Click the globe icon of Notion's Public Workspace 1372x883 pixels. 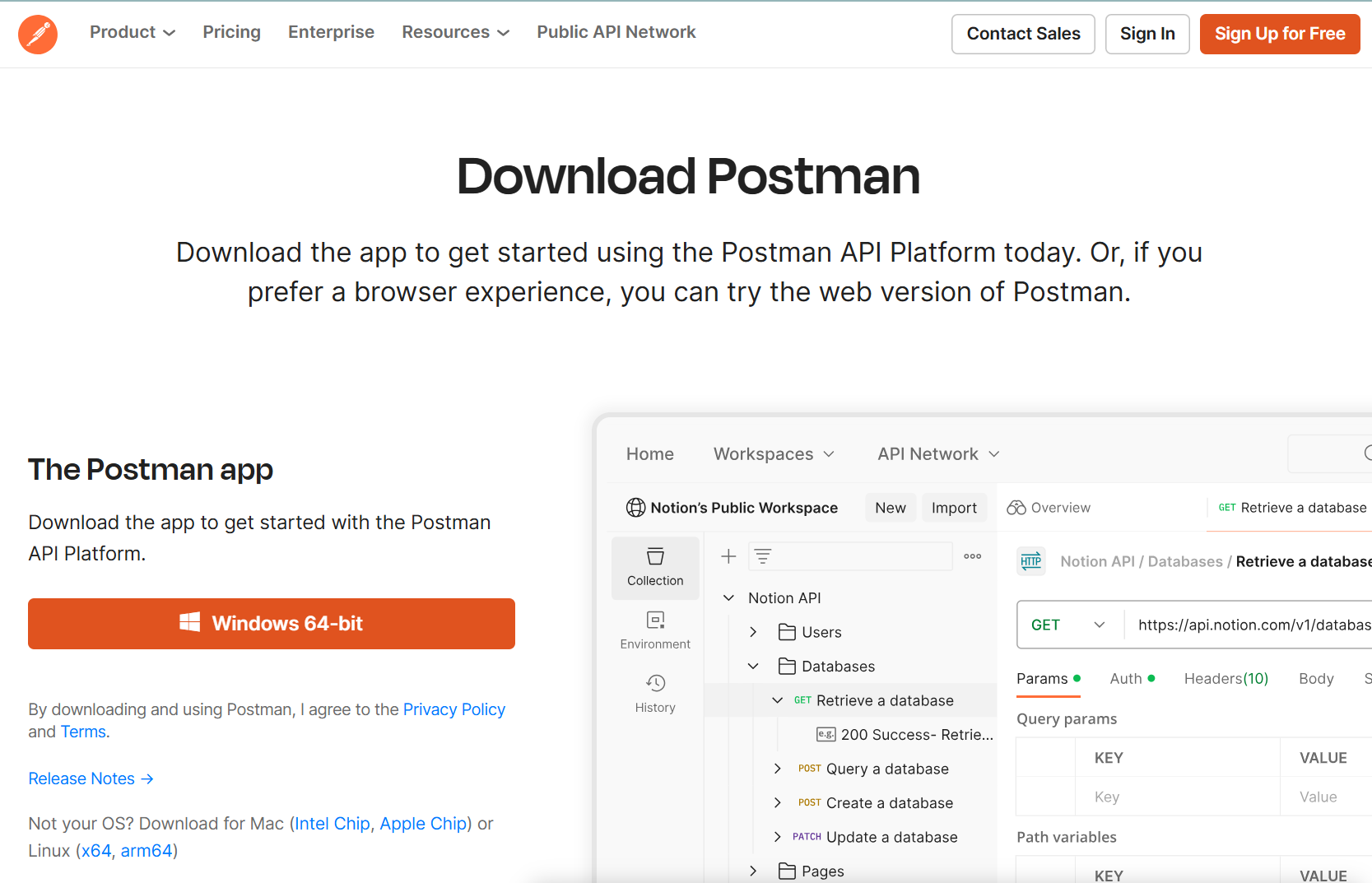(x=635, y=508)
